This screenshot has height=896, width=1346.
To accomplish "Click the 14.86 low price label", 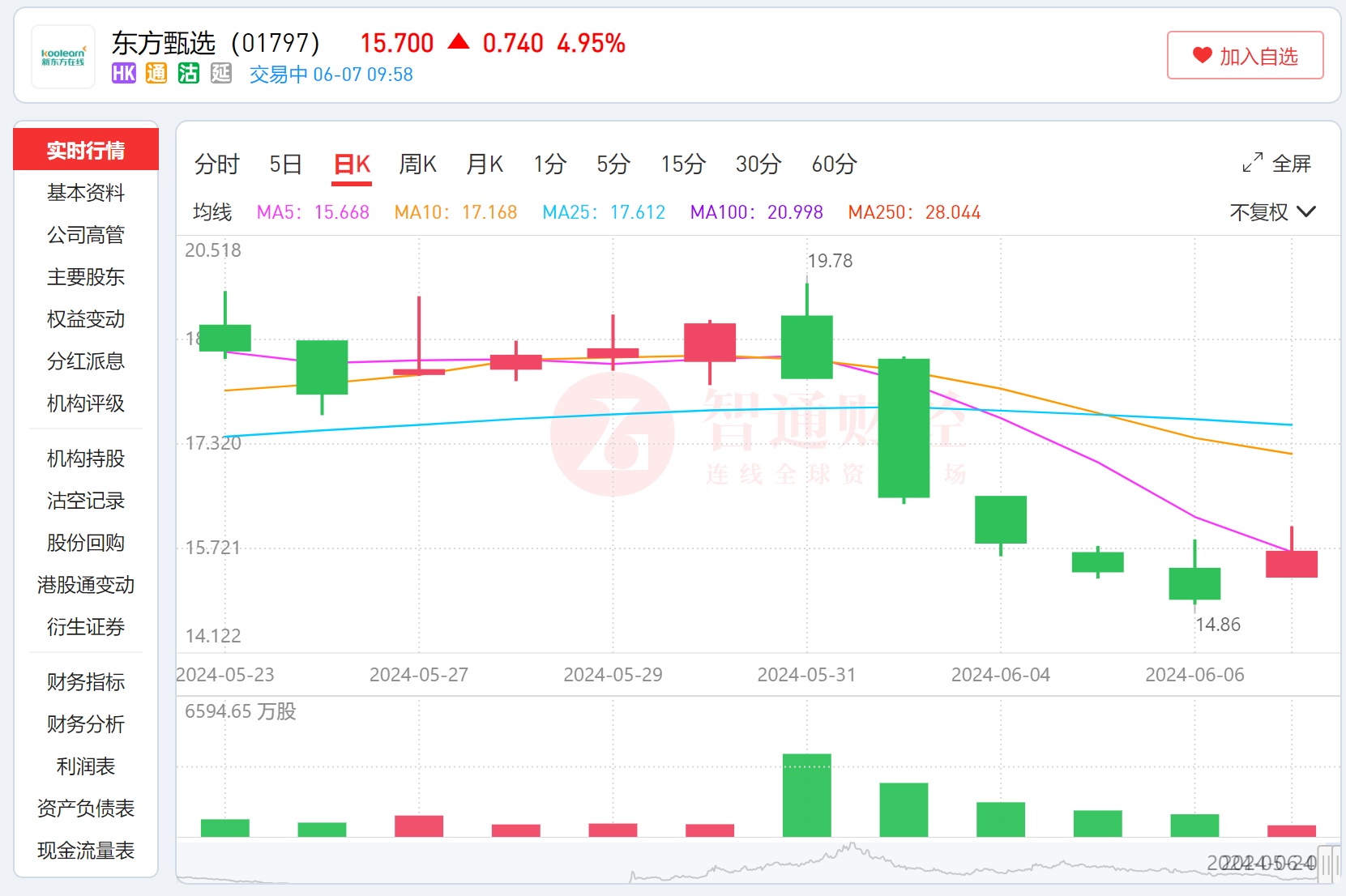I will click(1218, 625).
